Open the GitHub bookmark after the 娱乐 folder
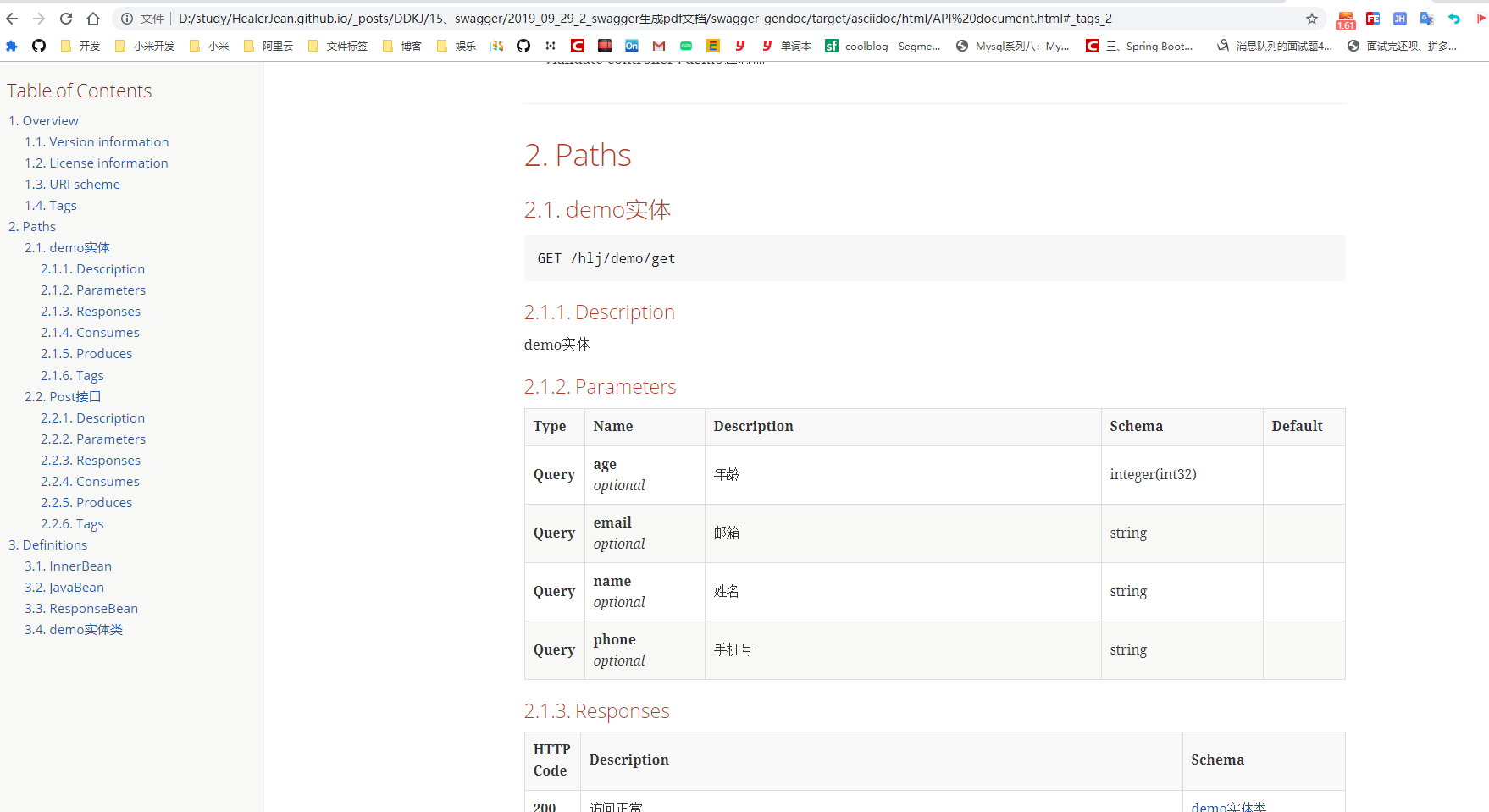The height and width of the screenshot is (812, 1489). pos(523,46)
